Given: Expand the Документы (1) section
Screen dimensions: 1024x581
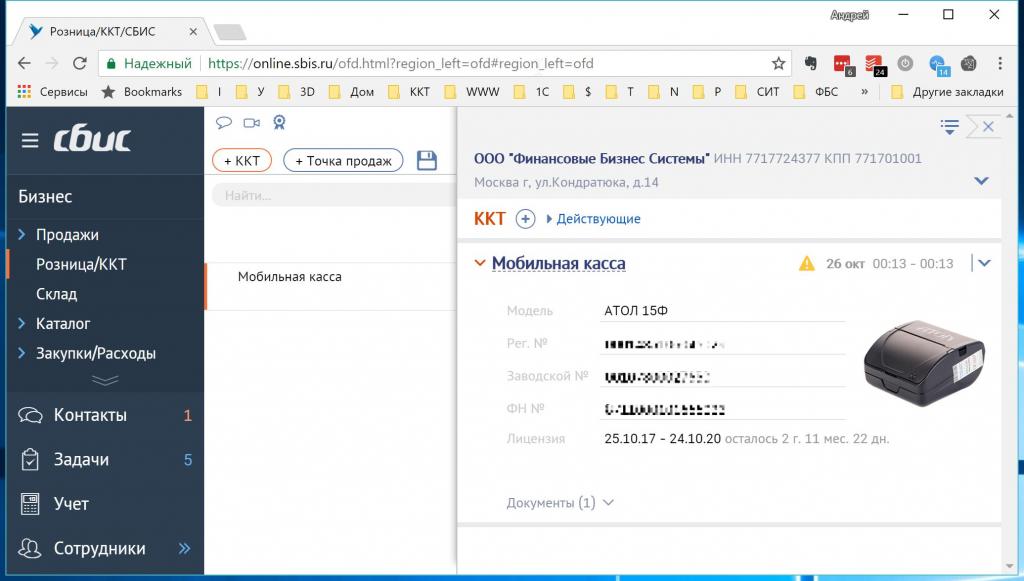Looking at the screenshot, I should click(560, 503).
